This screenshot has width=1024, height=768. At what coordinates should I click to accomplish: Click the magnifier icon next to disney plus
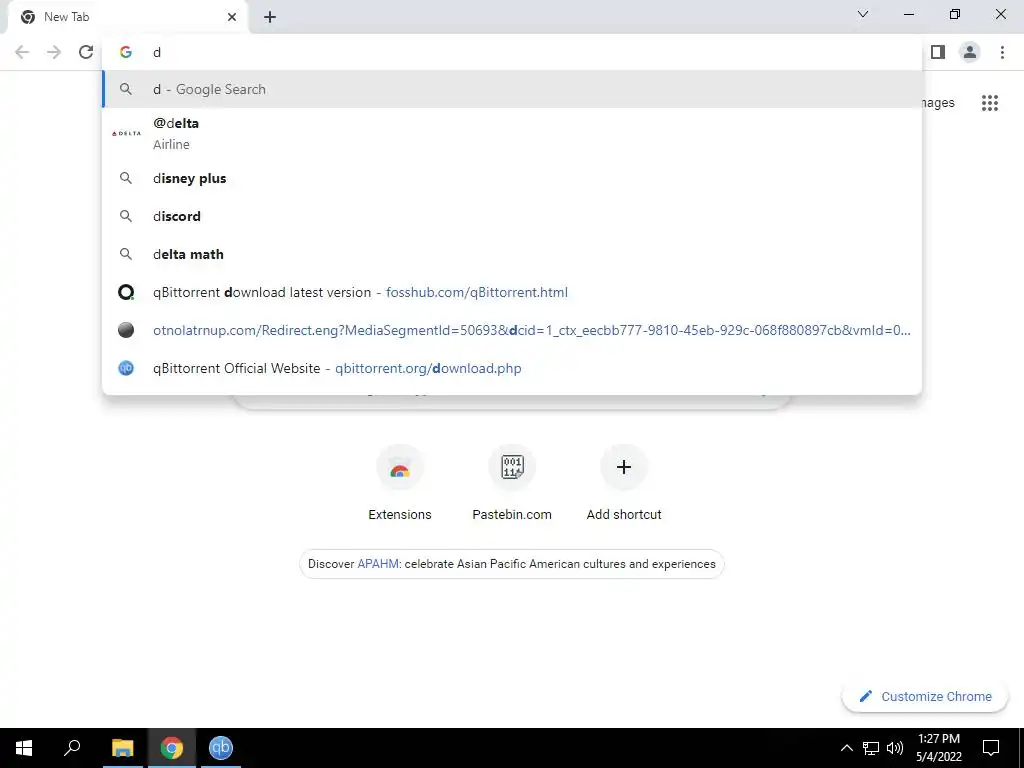pyautogui.click(x=126, y=178)
